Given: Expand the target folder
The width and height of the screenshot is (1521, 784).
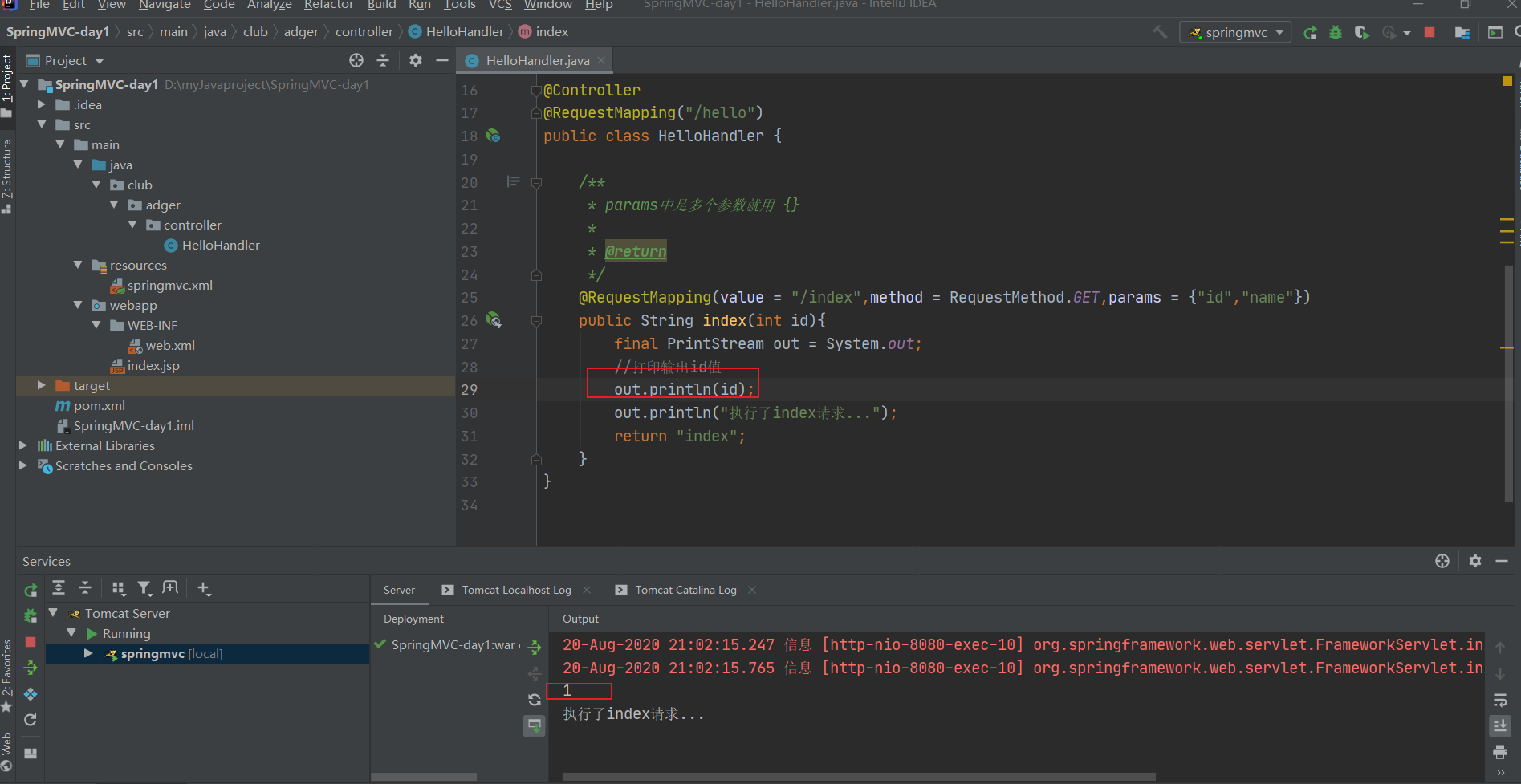Looking at the screenshot, I should pyautogui.click(x=42, y=385).
